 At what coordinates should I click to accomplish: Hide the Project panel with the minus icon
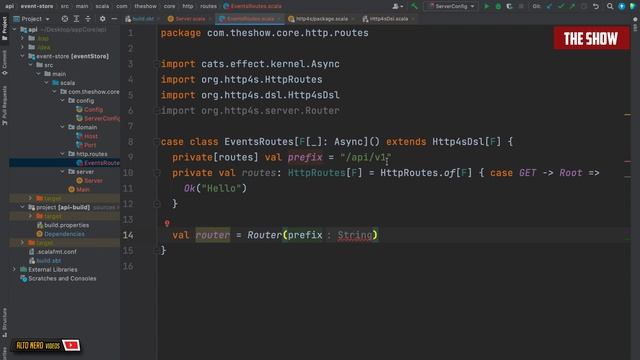click(x=114, y=19)
